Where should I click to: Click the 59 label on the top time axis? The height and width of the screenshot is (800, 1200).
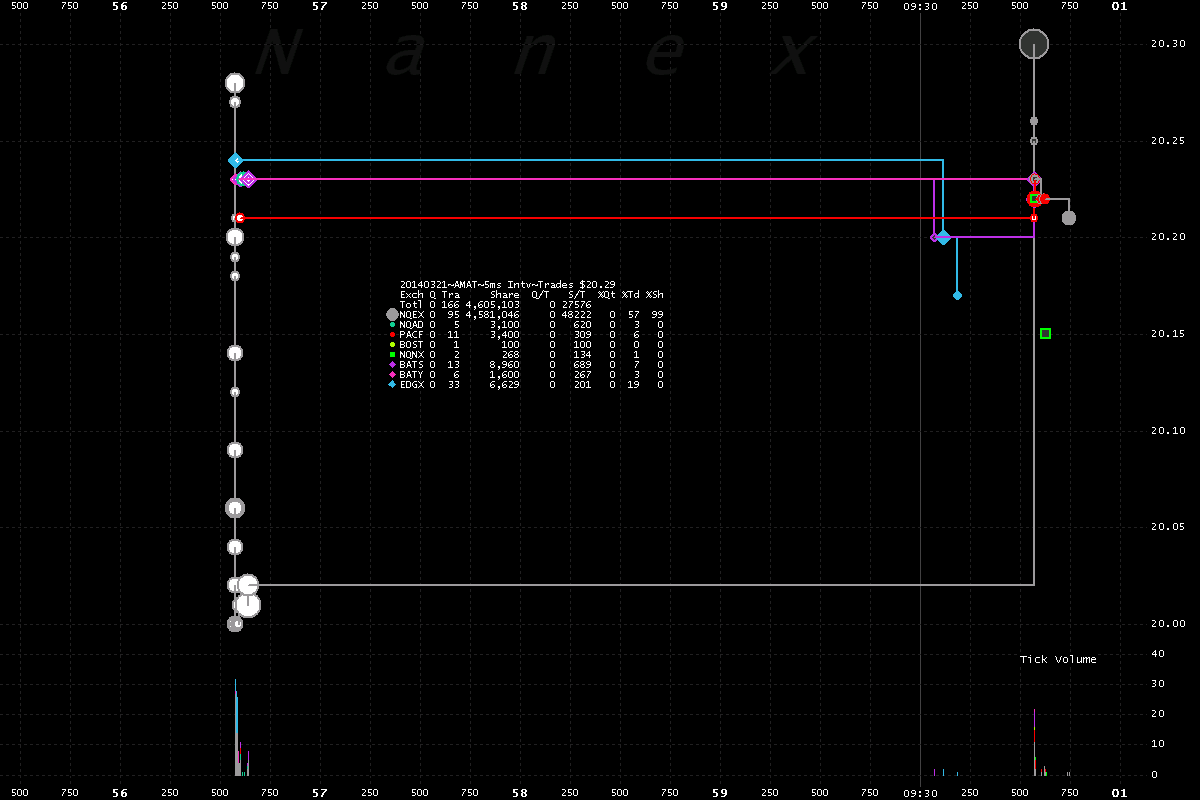click(719, 6)
